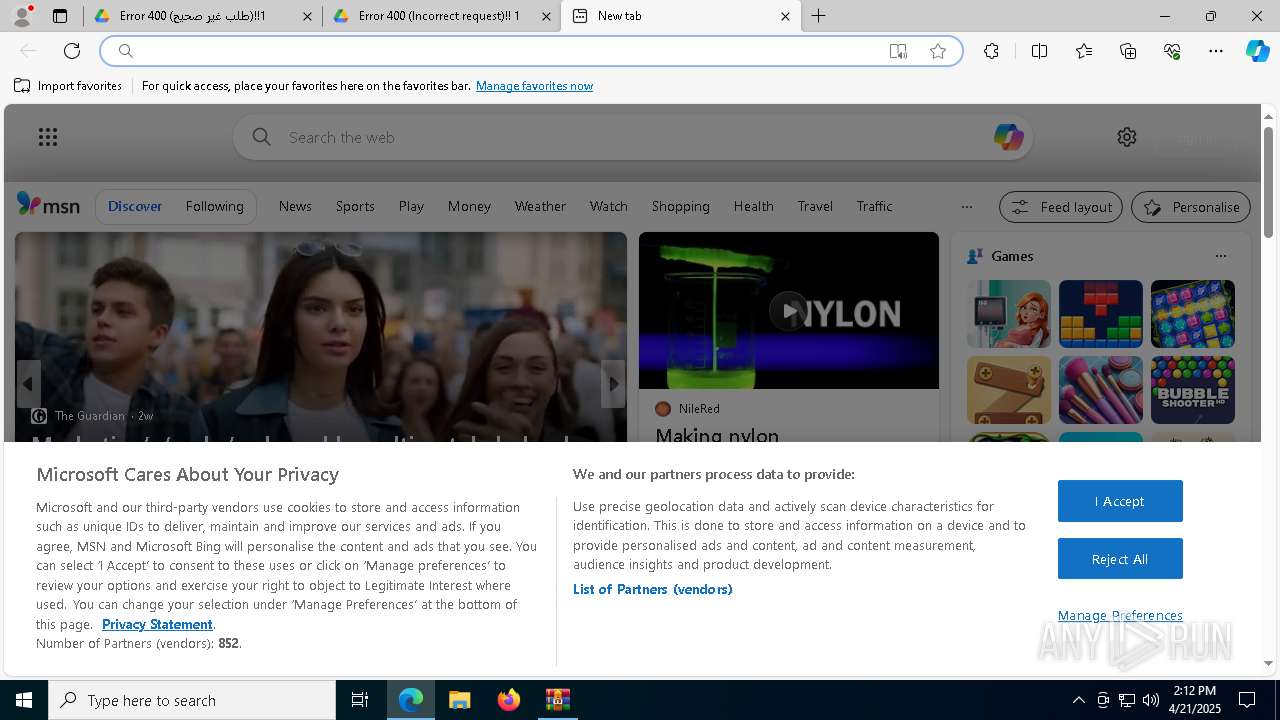Open the Watch category

[608, 206]
